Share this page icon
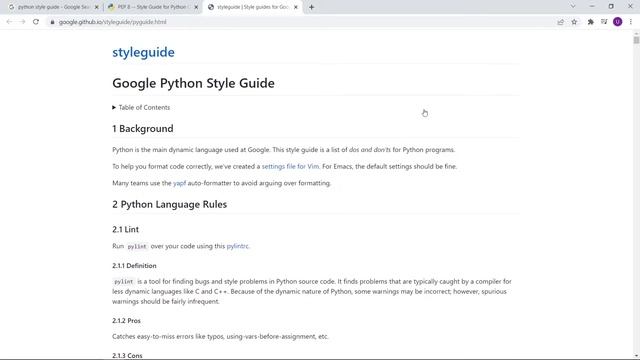The width and height of the screenshot is (640, 360). tap(560, 22)
